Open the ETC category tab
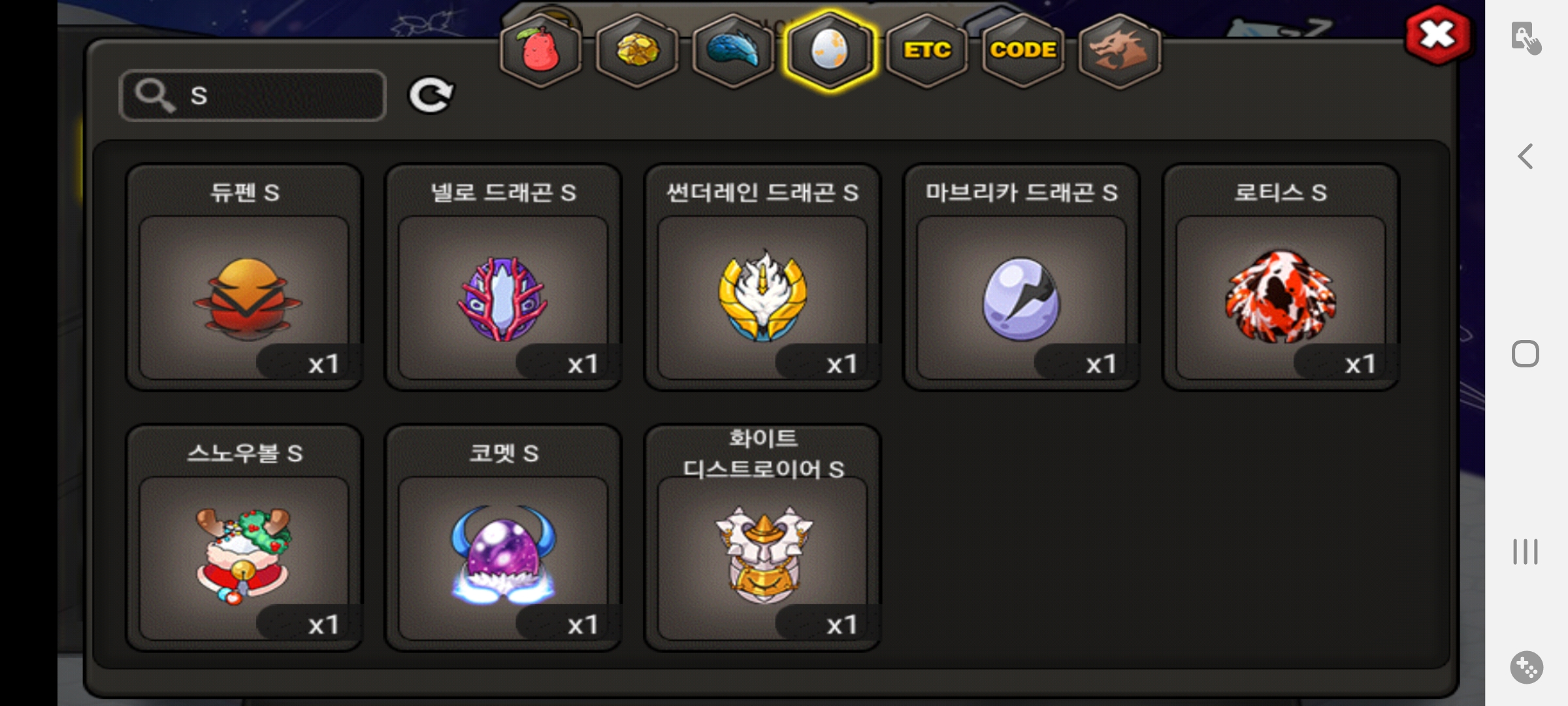The width and height of the screenshot is (1568, 706). click(x=926, y=50)
